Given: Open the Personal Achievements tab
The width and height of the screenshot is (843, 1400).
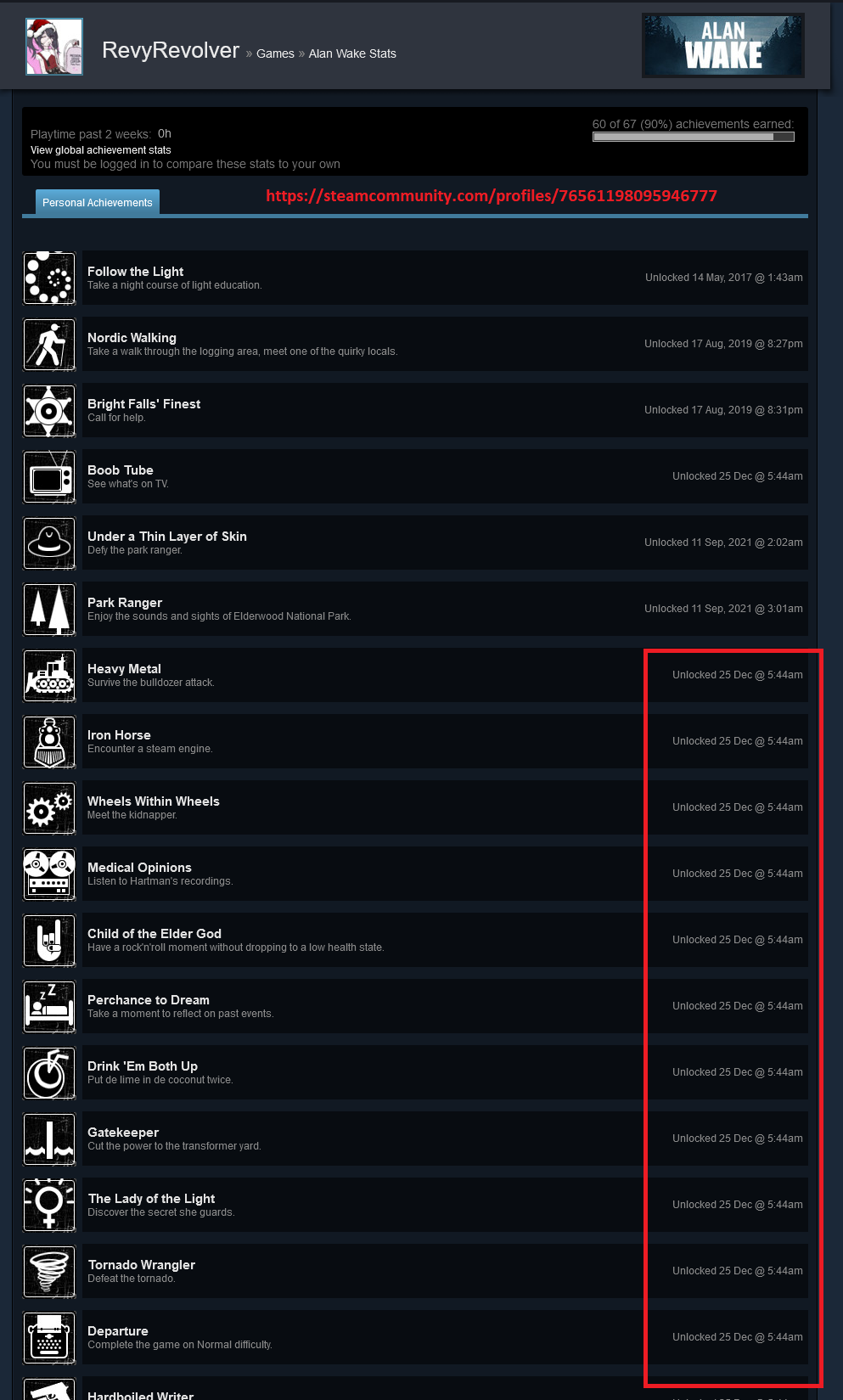Looking at the screenshot, I should click(x=98, y=202).
